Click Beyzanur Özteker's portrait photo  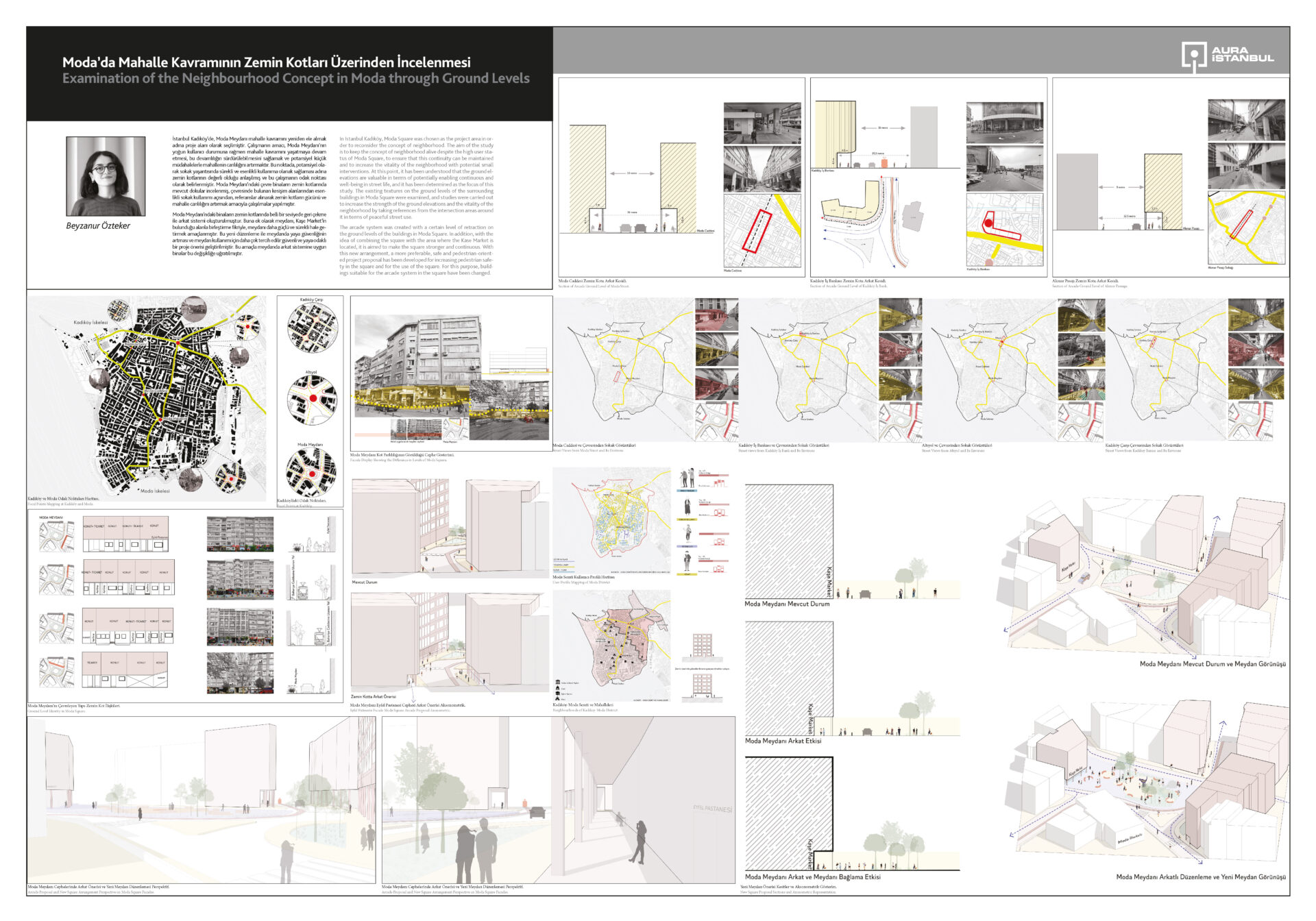106,176
